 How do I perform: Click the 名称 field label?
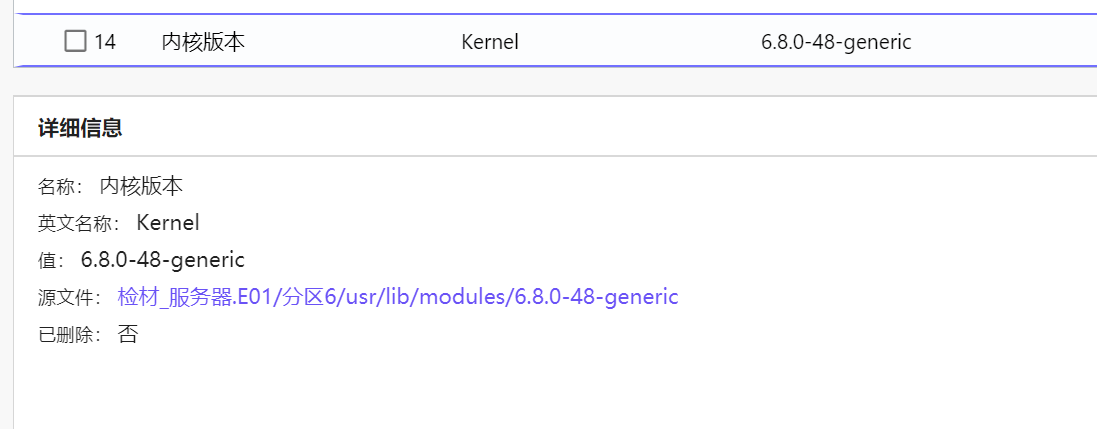tap(60, 187)
